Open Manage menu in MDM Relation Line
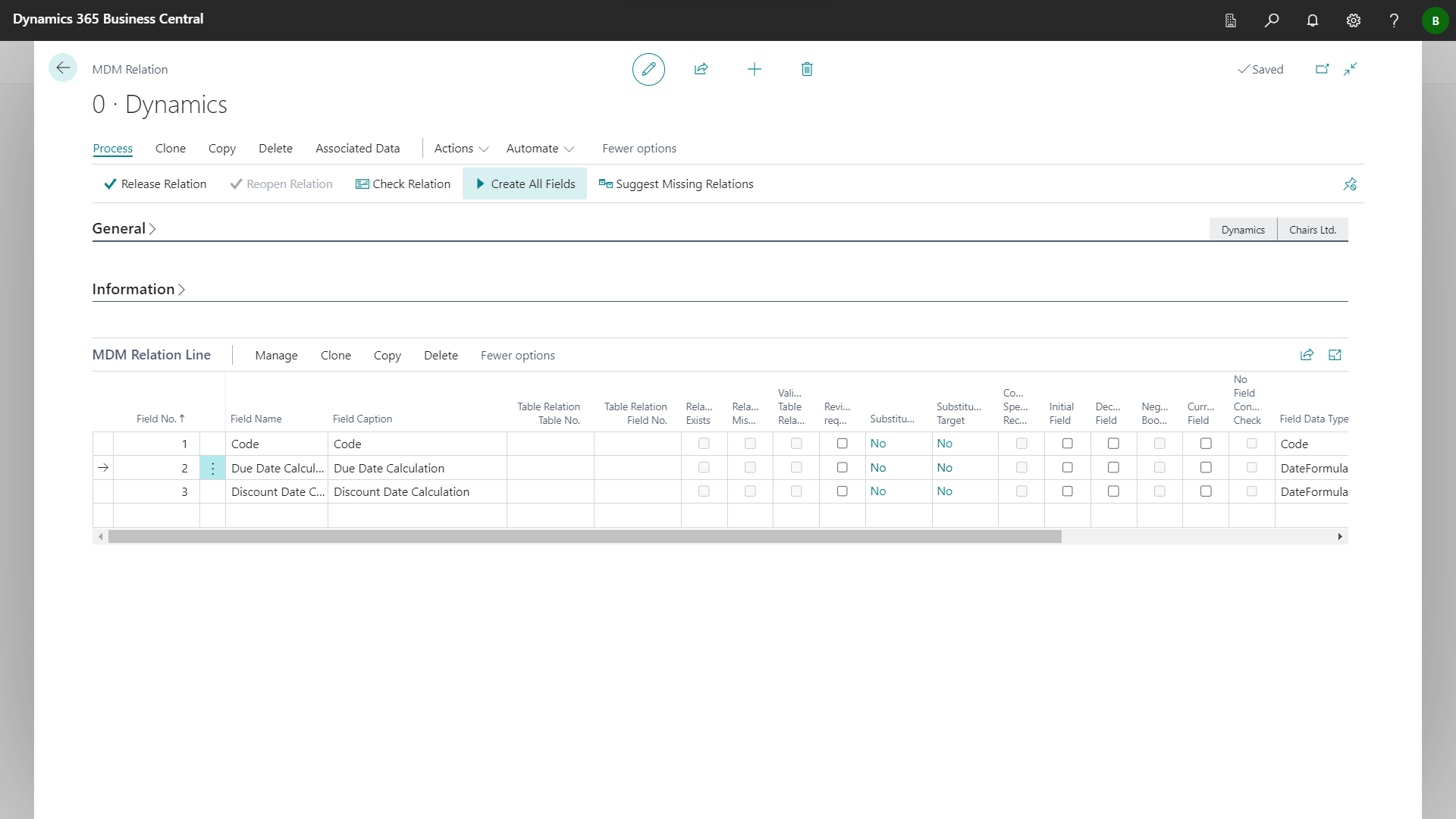Viewport: 1456px width, 819px height. [276, 356]
